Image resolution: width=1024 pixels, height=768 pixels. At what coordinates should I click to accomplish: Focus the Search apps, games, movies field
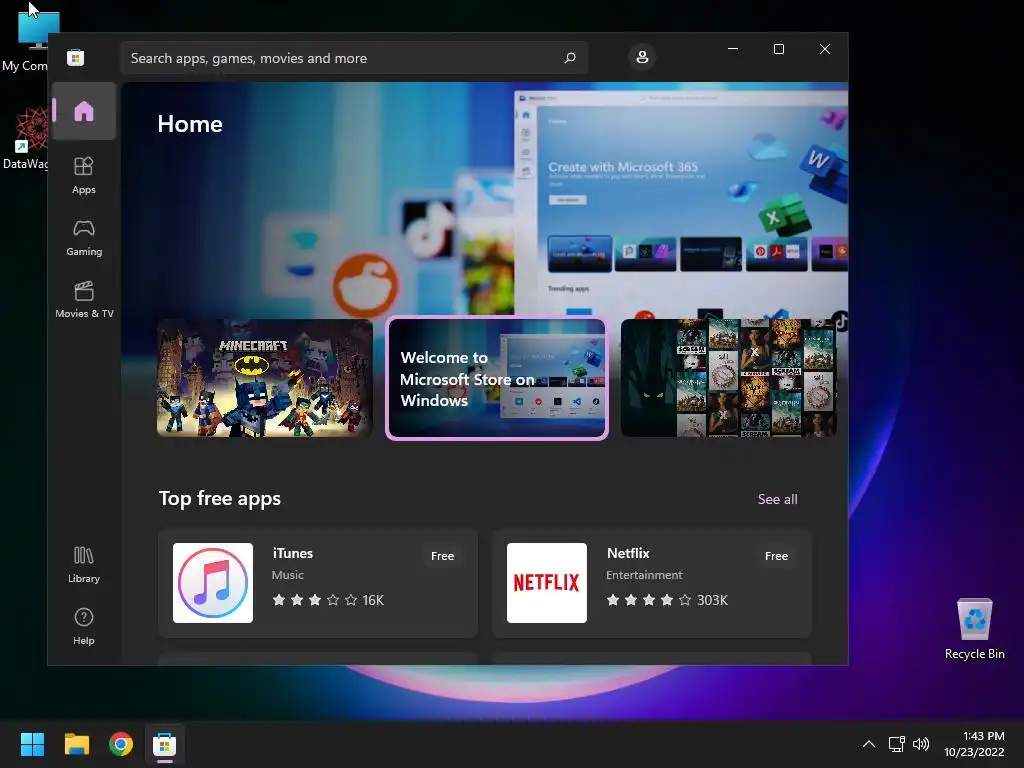354,58
